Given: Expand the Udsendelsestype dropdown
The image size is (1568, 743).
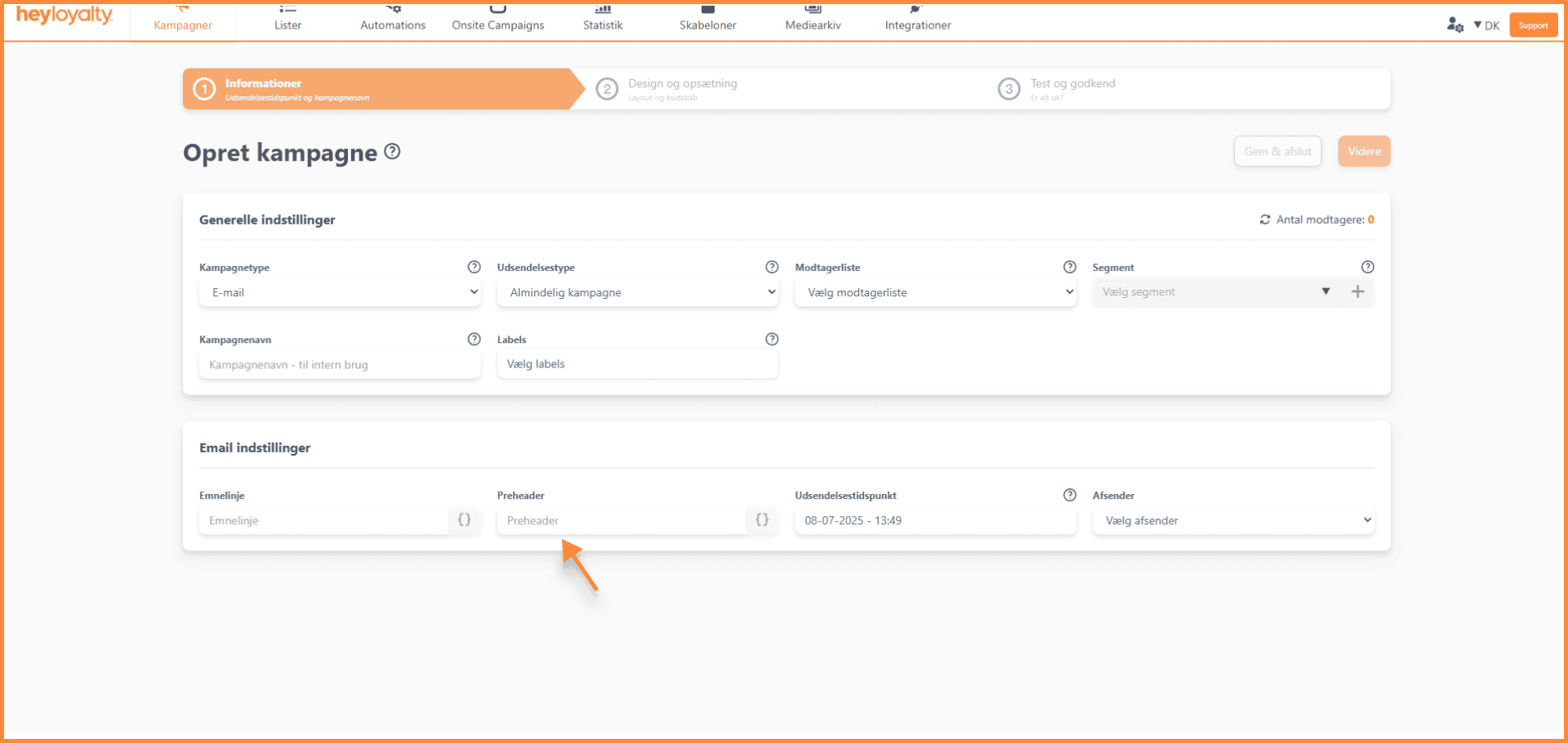Looking at the screenshot, I should (637, 292).
